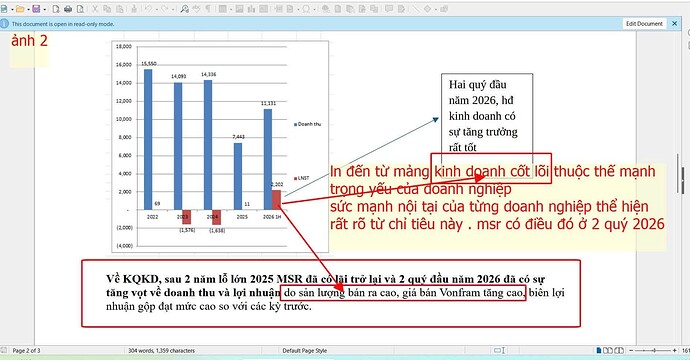The width and height of the screenshot is (690, 360).
Task: Switch to Single-page view icon
Action: point(599,351)
